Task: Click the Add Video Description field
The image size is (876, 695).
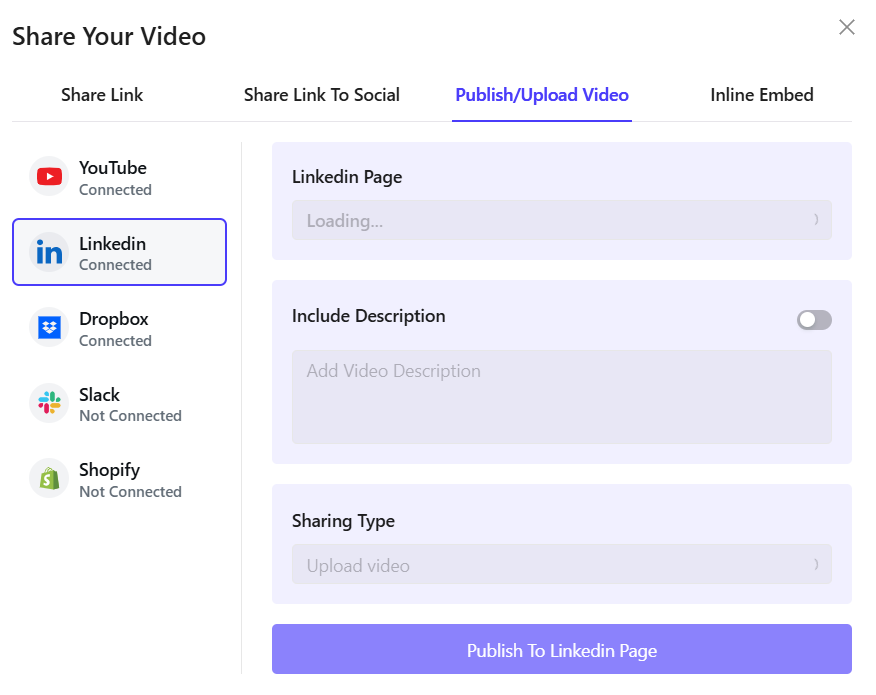Action: [561, 396]
